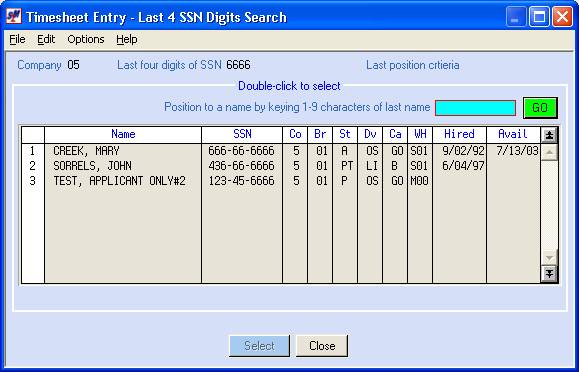Minimize the Timesheet Entry window
This screenshot has height=372, width=579.
[516, 17]
